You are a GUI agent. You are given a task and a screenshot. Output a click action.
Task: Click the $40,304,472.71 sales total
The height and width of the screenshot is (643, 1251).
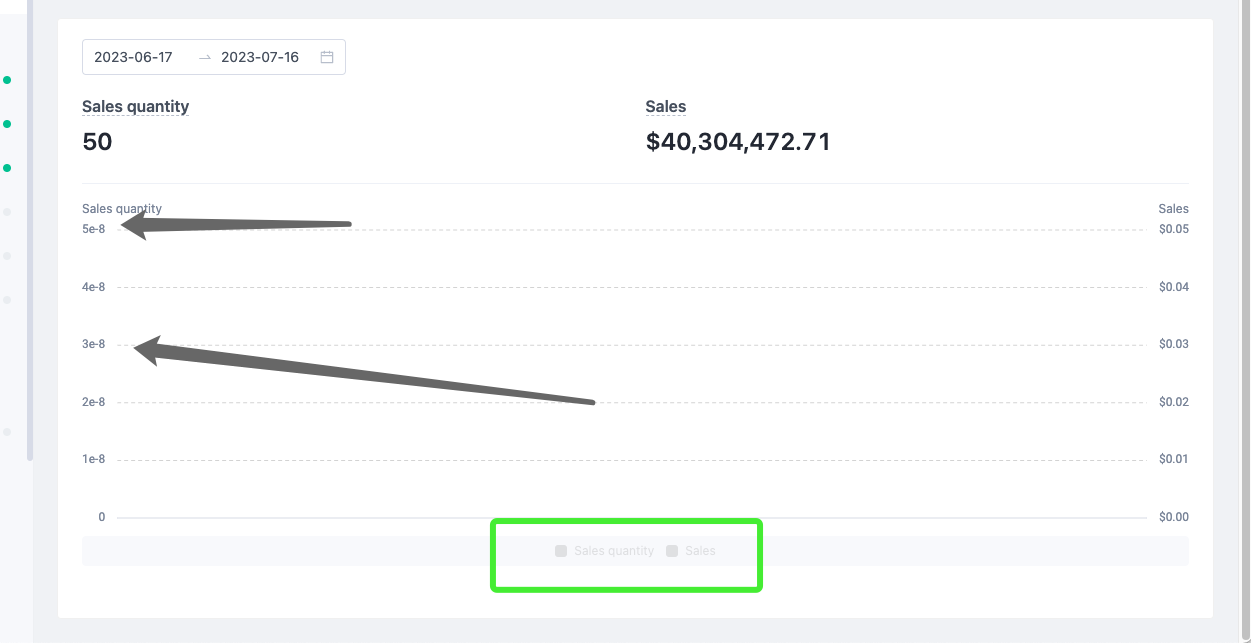(x=738, y=142)
